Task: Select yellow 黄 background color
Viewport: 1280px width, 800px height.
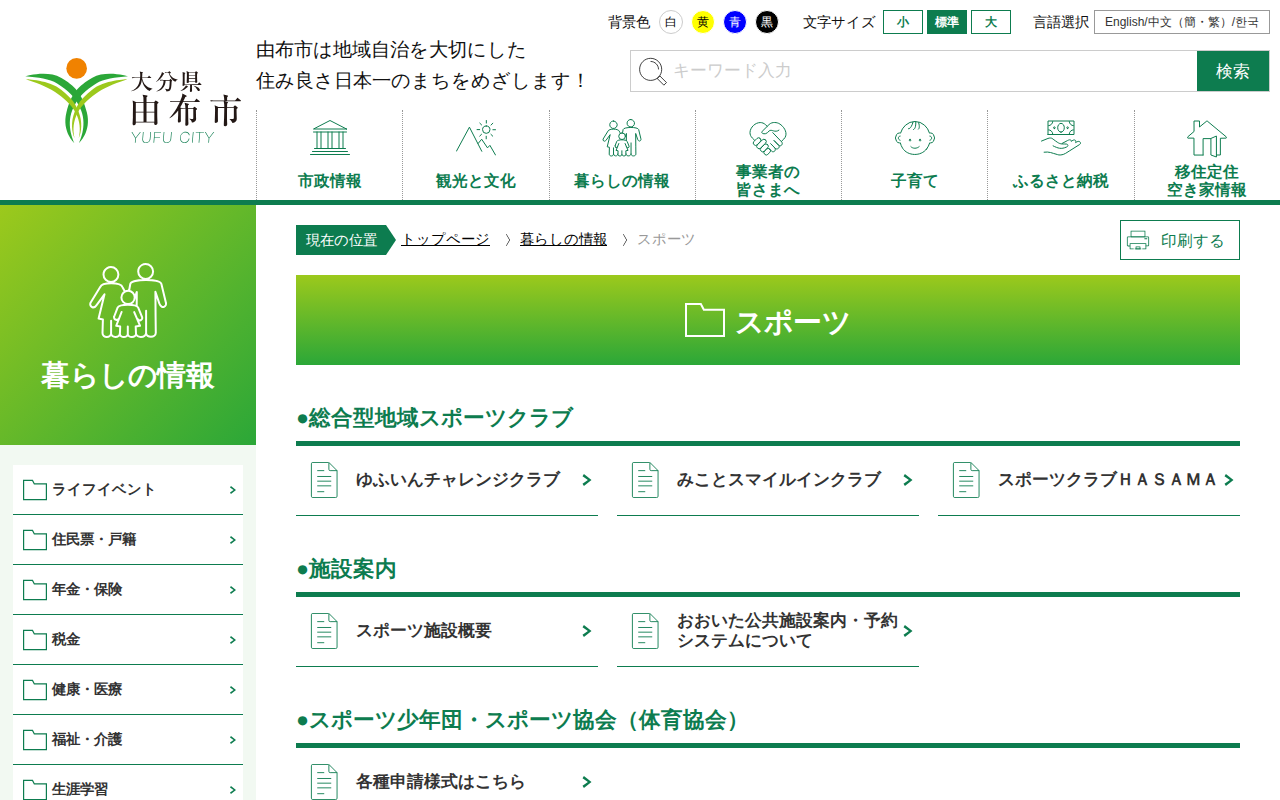Action: (703, 22)
